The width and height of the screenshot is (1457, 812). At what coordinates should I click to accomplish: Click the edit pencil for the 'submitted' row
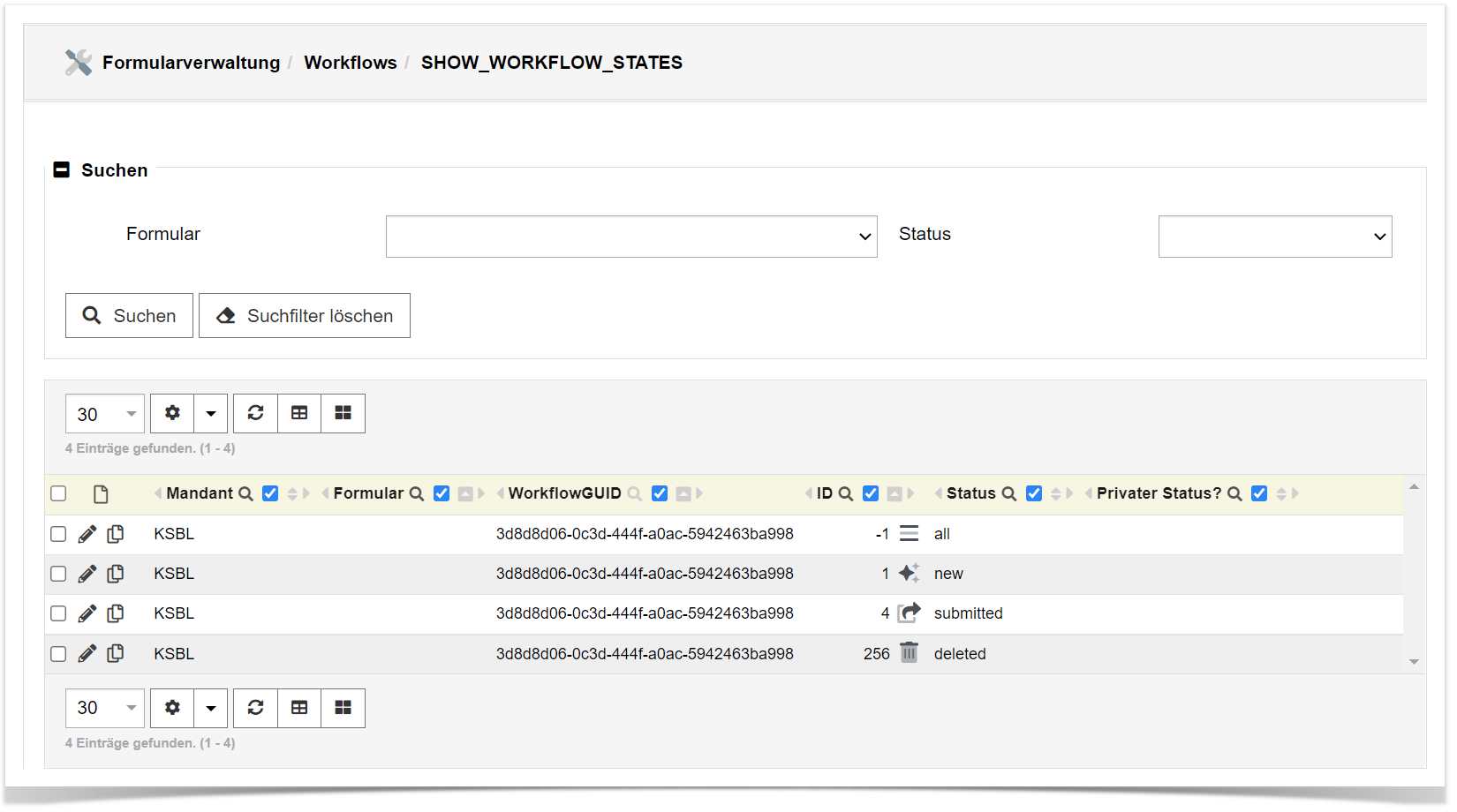point(87,613)
